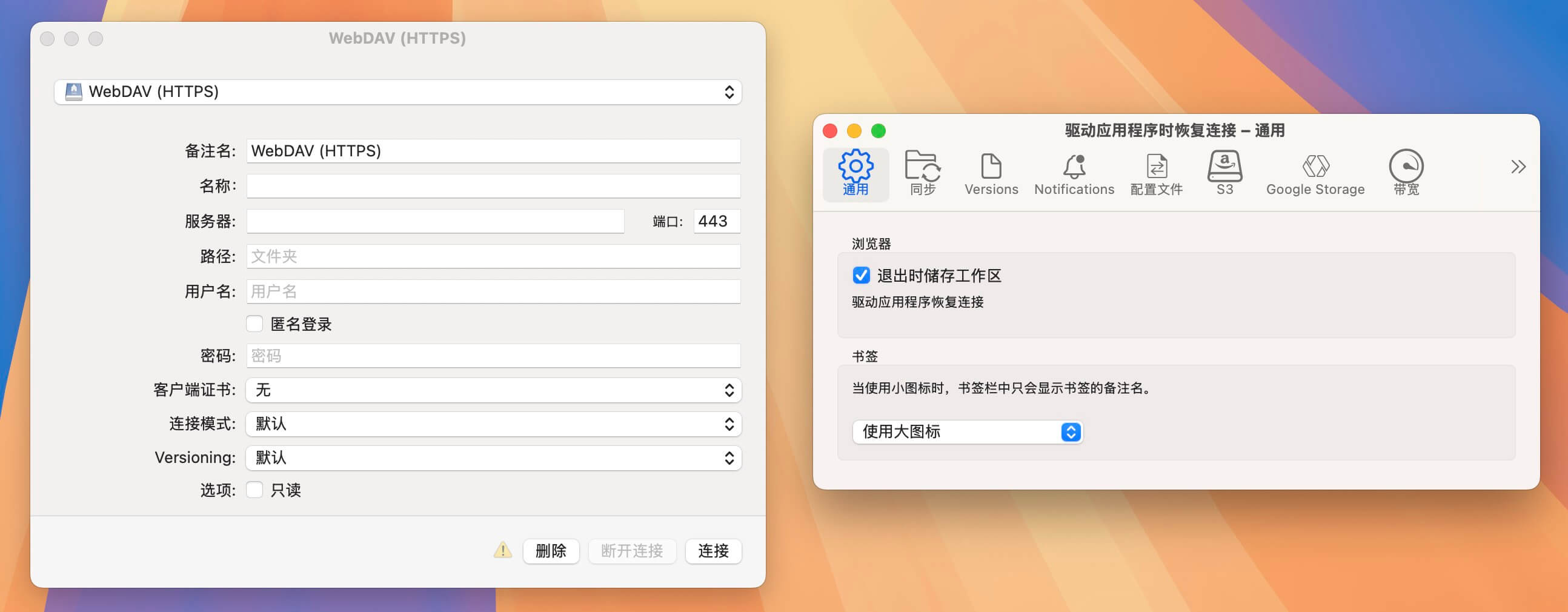This screenshot has height=612, width=1568.
Task: Open the 配置文件 profiles icon
Action: [1156, 173]
